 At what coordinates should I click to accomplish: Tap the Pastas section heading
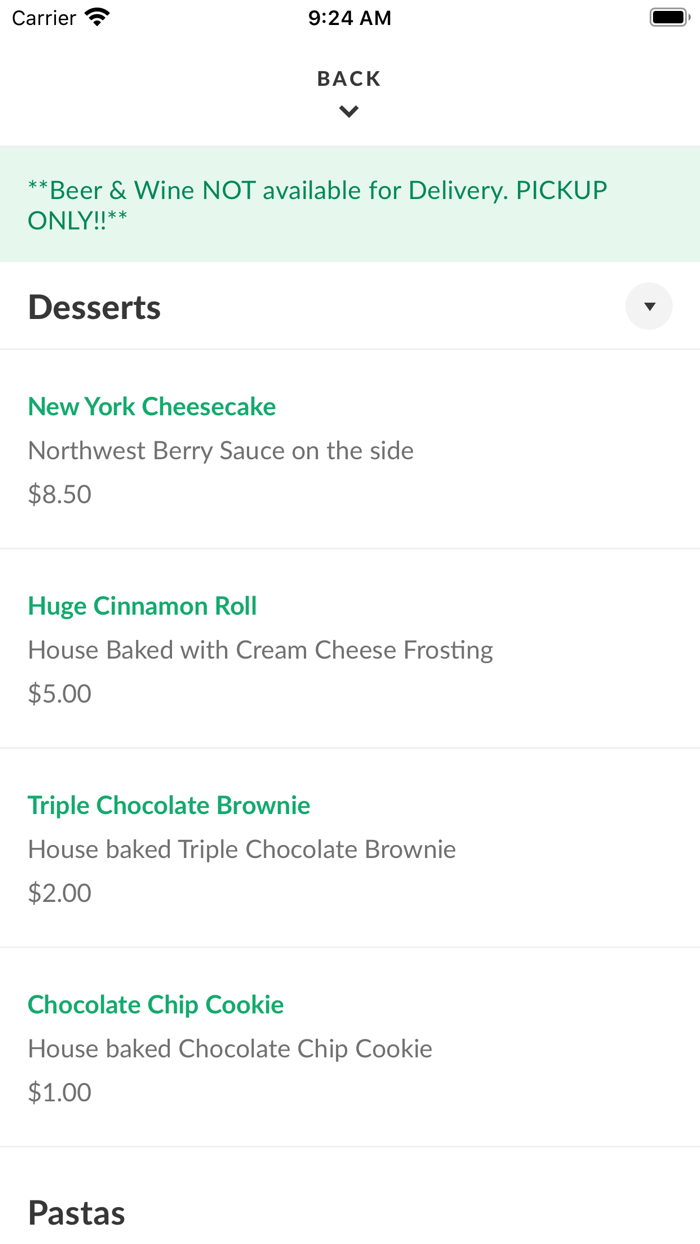(x=77, y=1213)
